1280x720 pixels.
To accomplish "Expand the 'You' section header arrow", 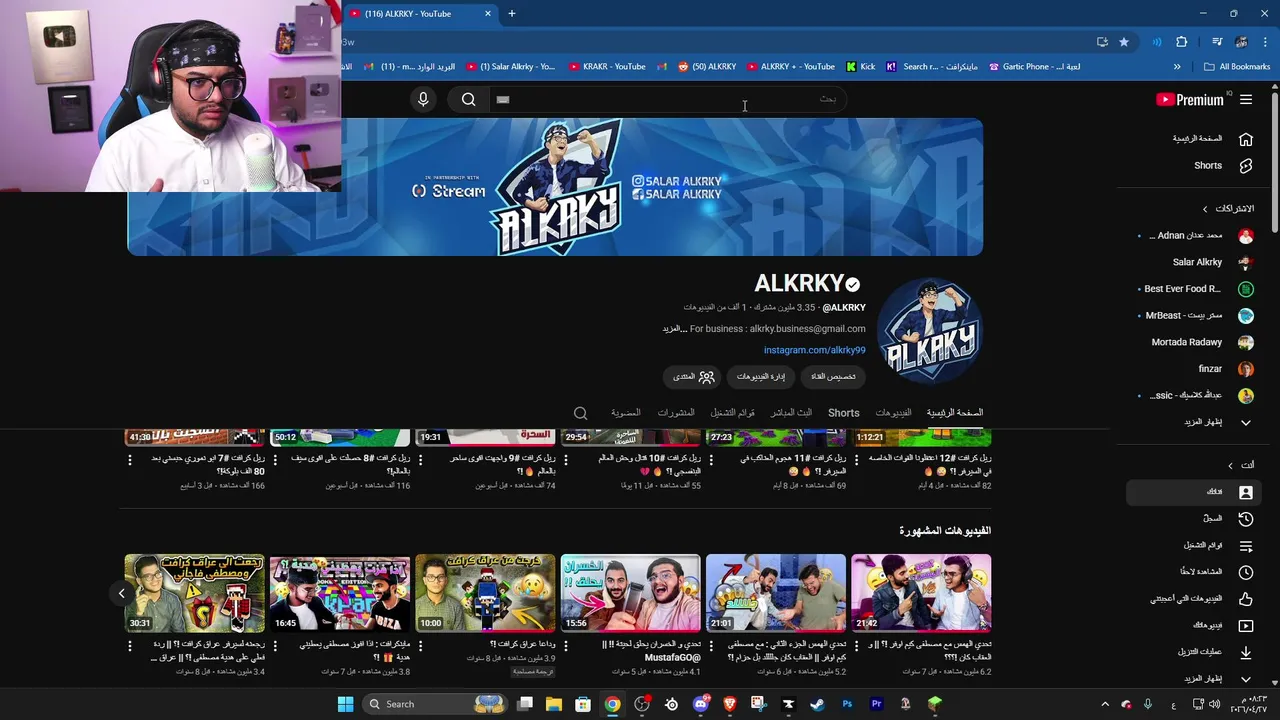I will pyautogui.click(x=1231, y=465).
